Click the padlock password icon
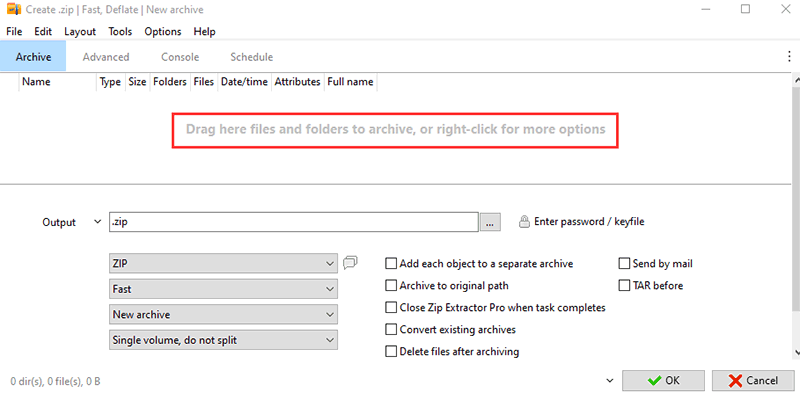 [x=524, y=222]
